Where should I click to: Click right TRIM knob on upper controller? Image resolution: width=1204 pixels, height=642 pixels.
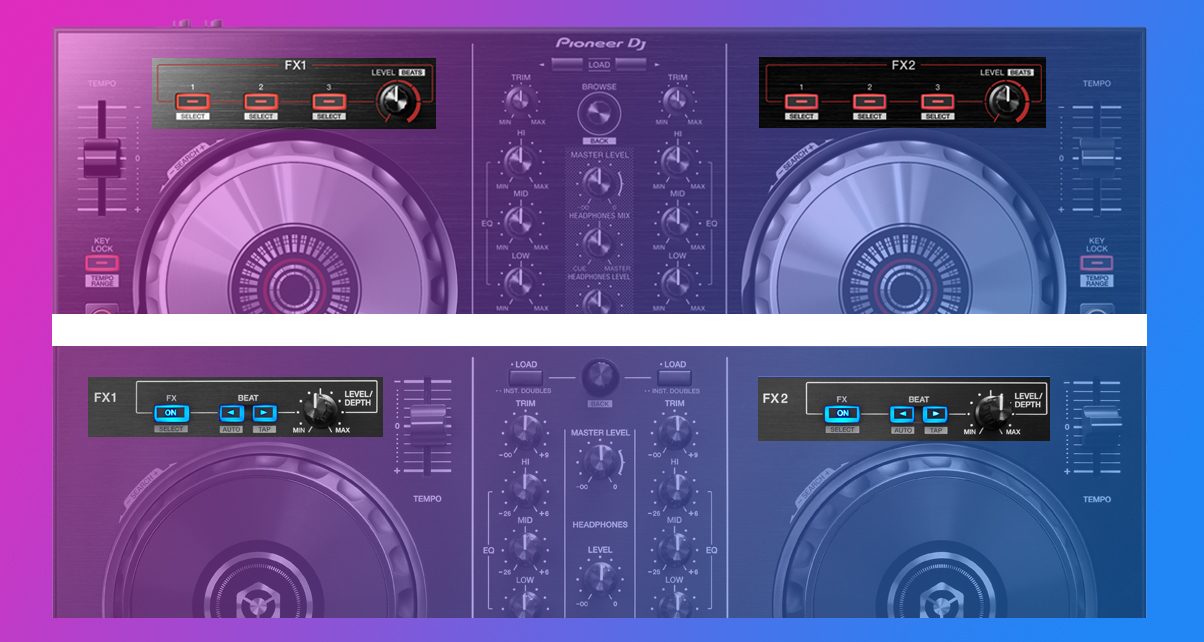click(678, 100)
